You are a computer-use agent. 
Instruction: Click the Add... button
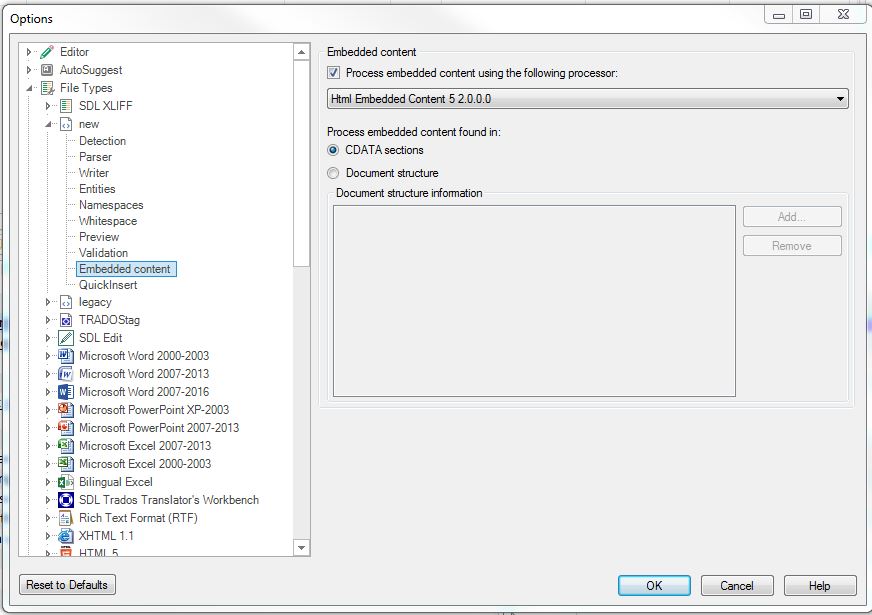click(x=792, y=217)
